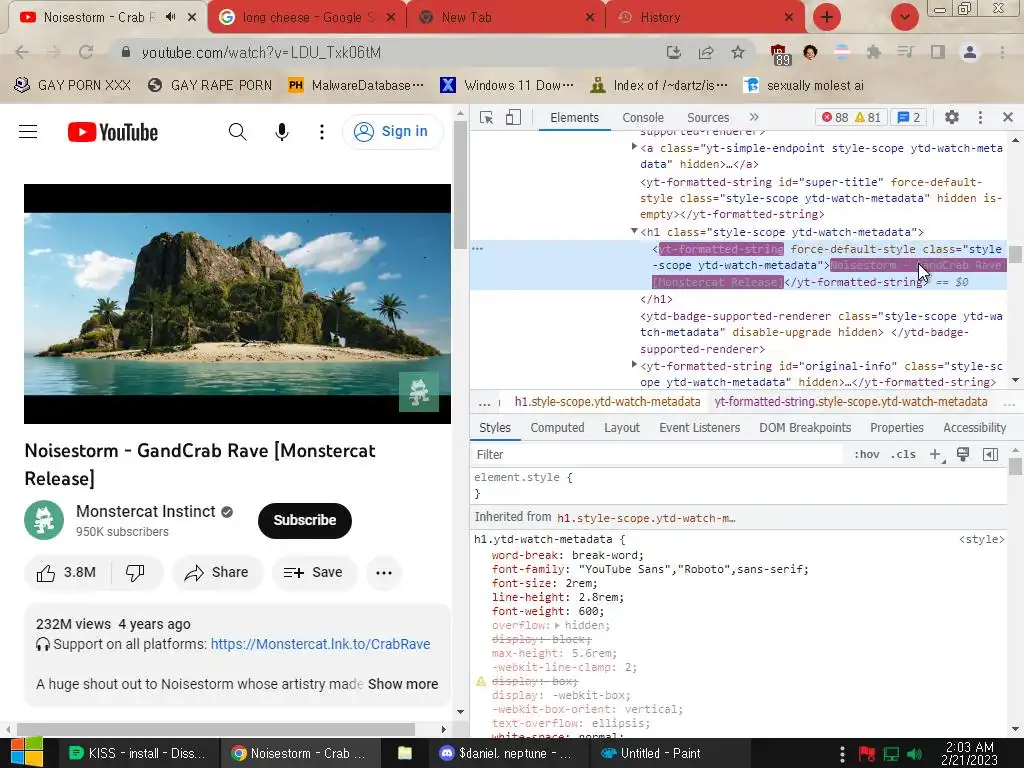The width and height of the screenshot is (1024, 768).
Task: Toggle :hov element state panel
Action: pos(867,455)
